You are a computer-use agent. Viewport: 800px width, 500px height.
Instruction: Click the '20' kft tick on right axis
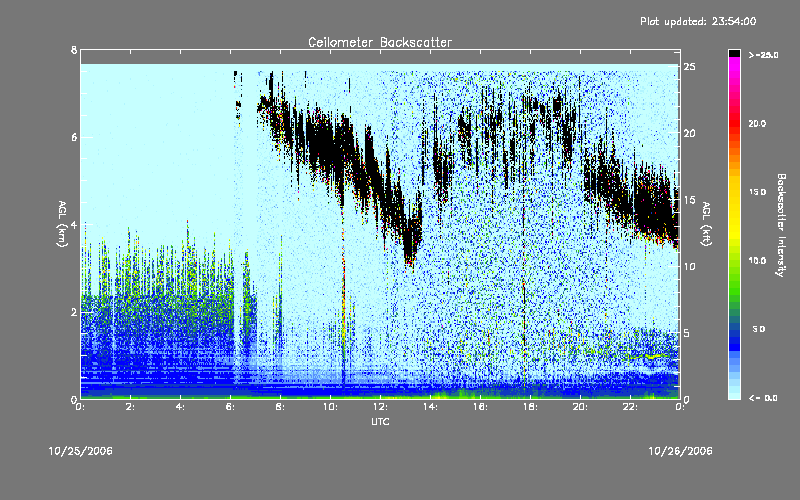coord(690,133)
